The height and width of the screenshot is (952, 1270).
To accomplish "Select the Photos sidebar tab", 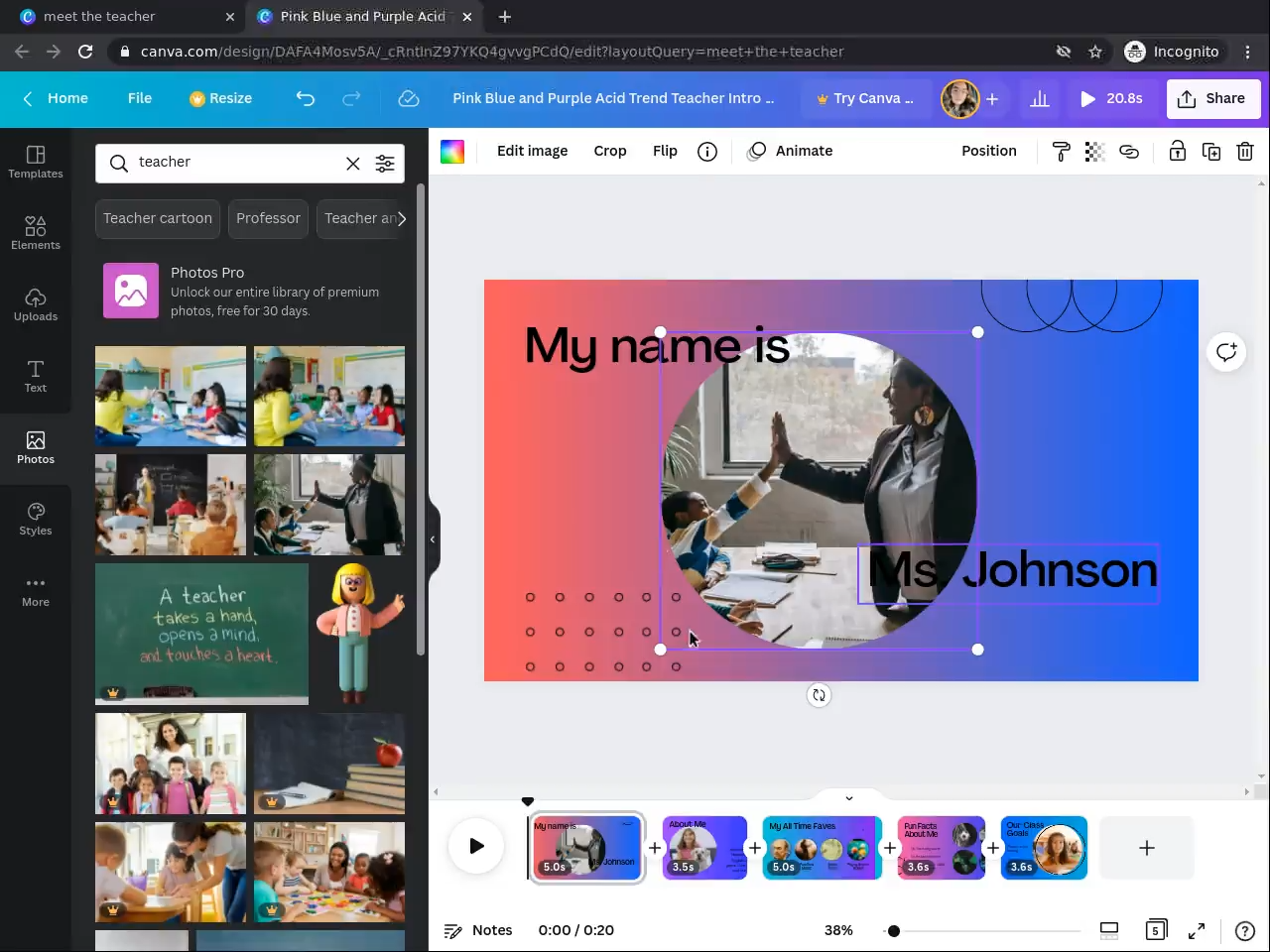I will [36, 447].
